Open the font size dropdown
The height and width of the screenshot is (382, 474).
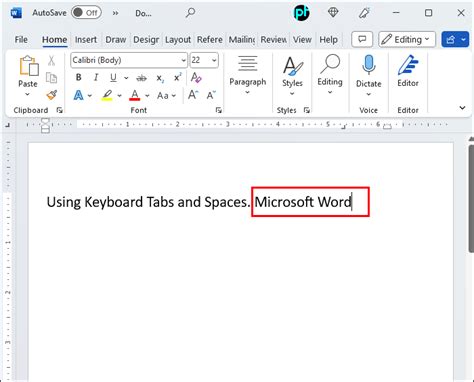click(214, 60)
